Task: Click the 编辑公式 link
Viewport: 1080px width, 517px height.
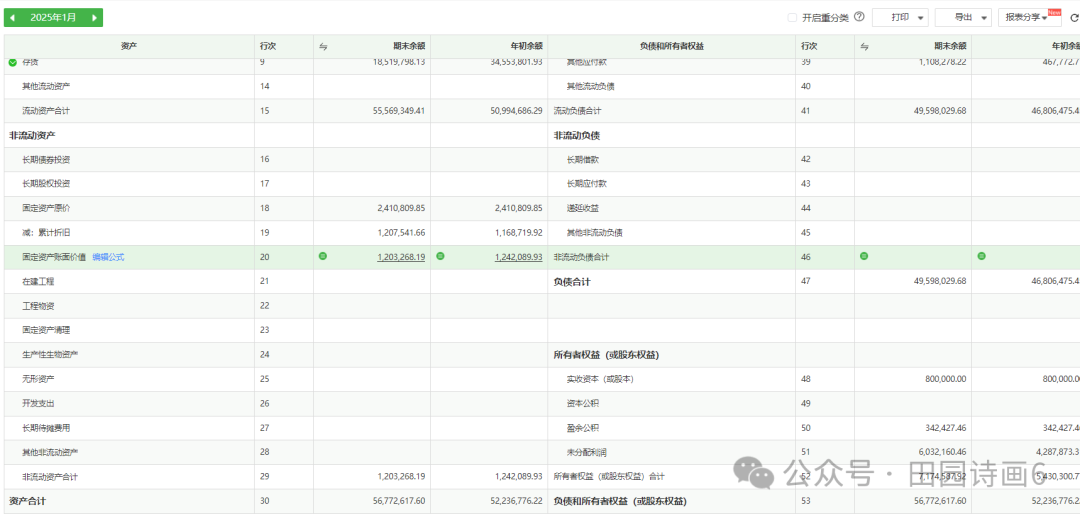Action: tap(108, 257)
